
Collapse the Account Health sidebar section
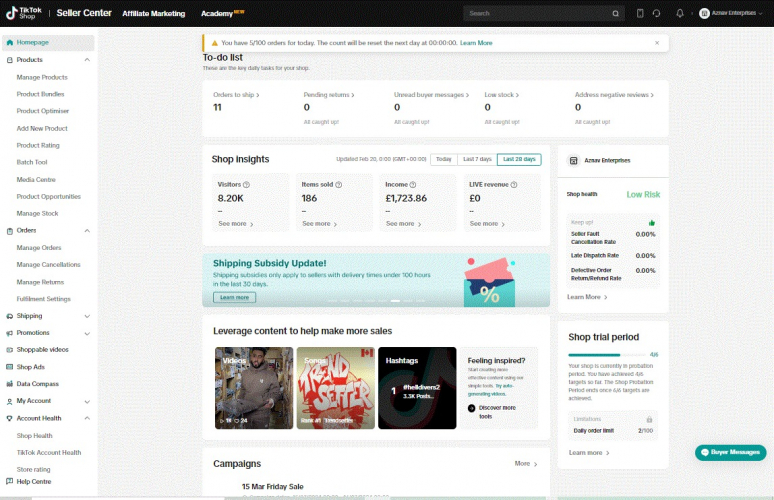[x=87, y=418]
